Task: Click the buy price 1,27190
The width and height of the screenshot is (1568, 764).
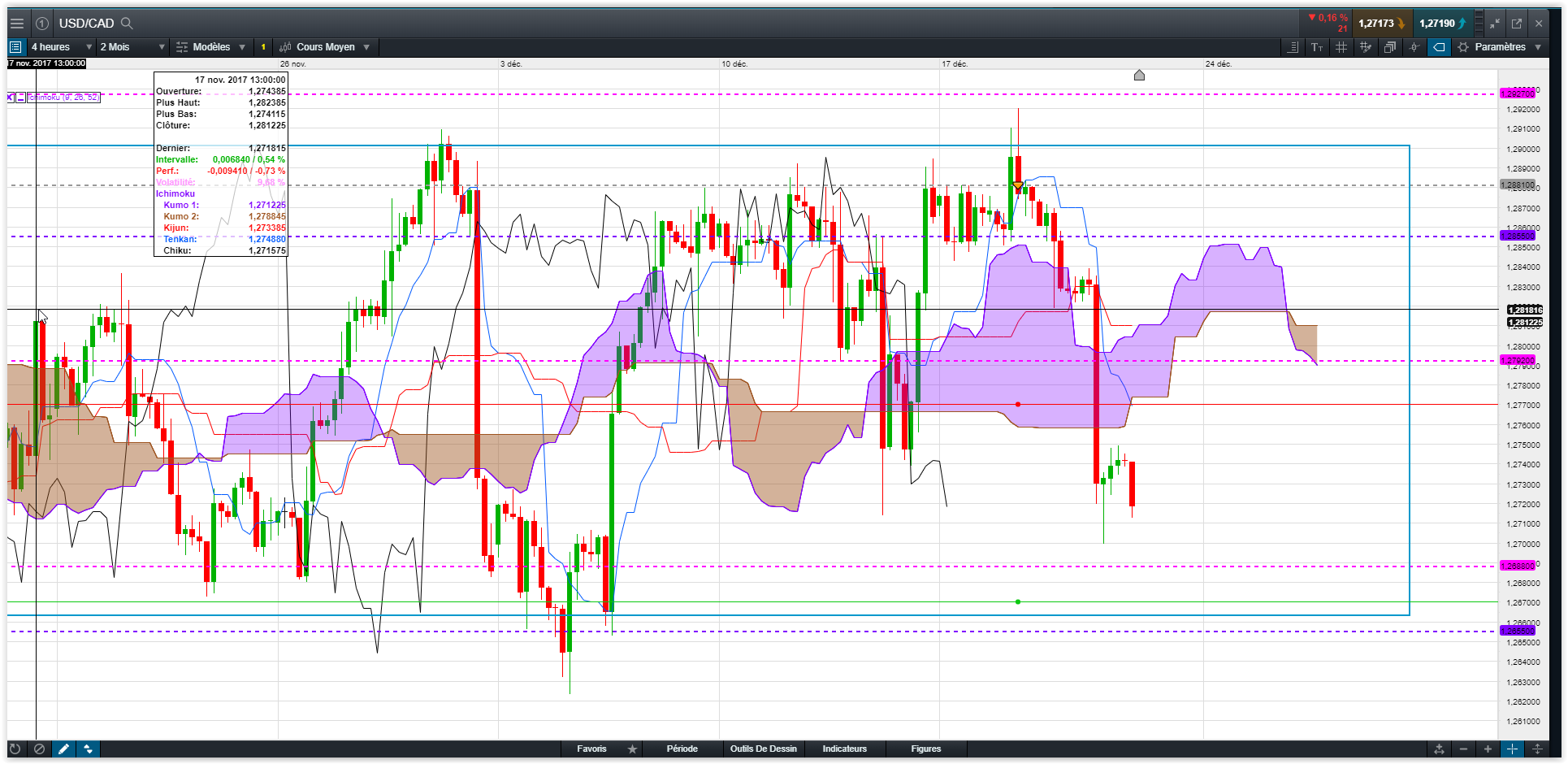Action: pos(1443,24)
